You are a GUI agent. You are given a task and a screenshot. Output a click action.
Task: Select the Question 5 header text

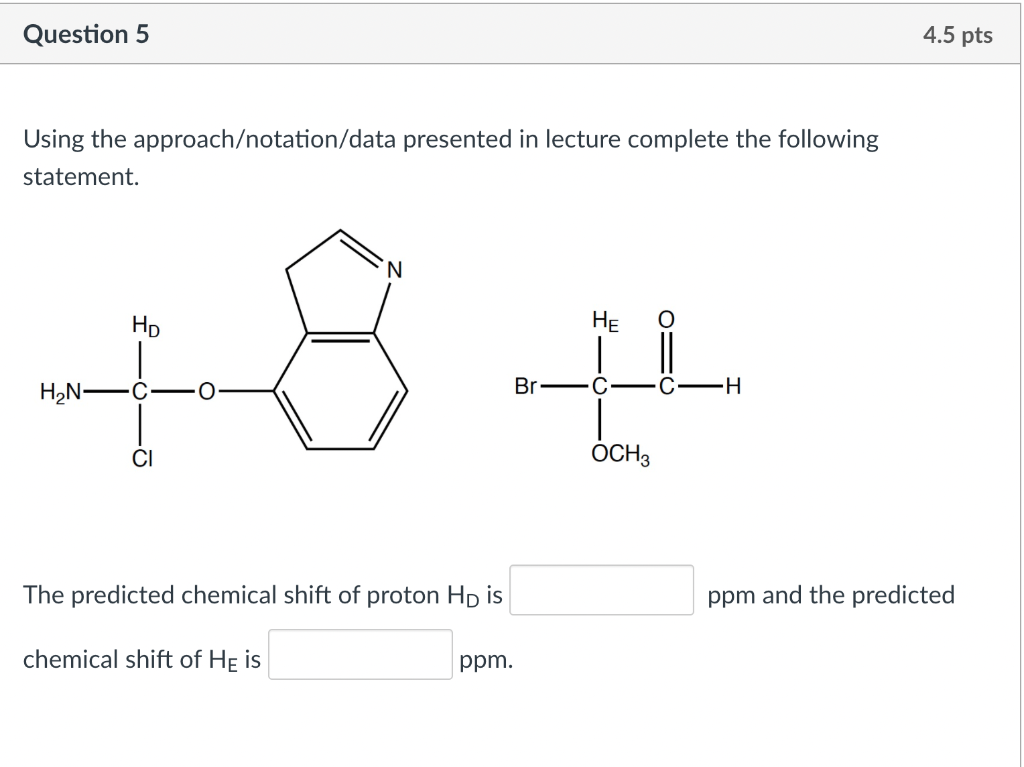87,33
